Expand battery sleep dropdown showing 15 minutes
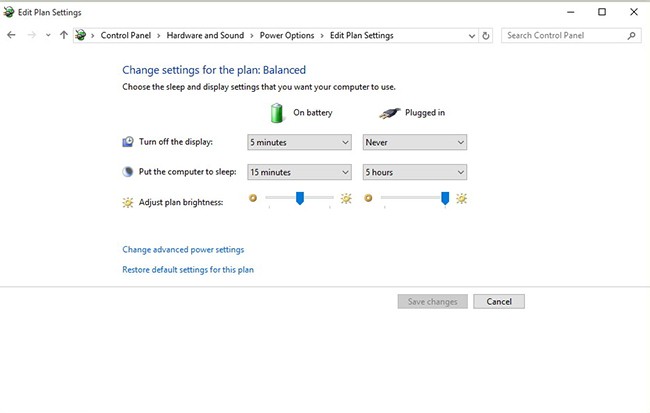This screenshot has width=650, height=413. pyautogui.click(x=299, y=172)
